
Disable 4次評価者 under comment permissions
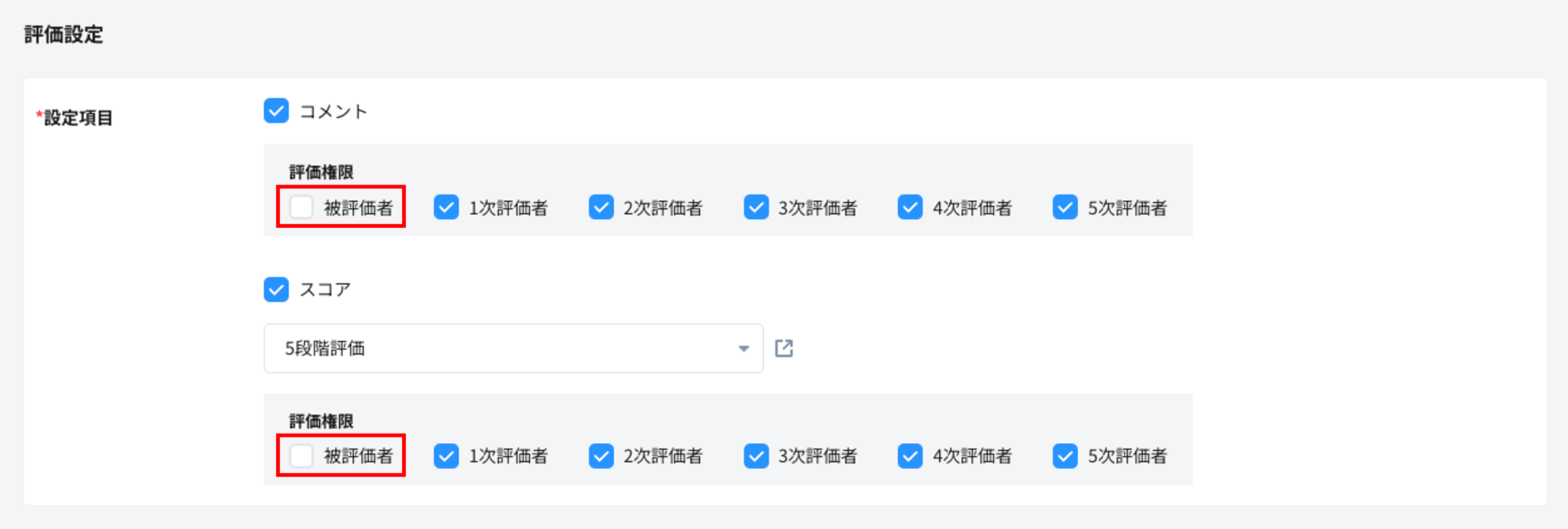(x=911, y=208)
